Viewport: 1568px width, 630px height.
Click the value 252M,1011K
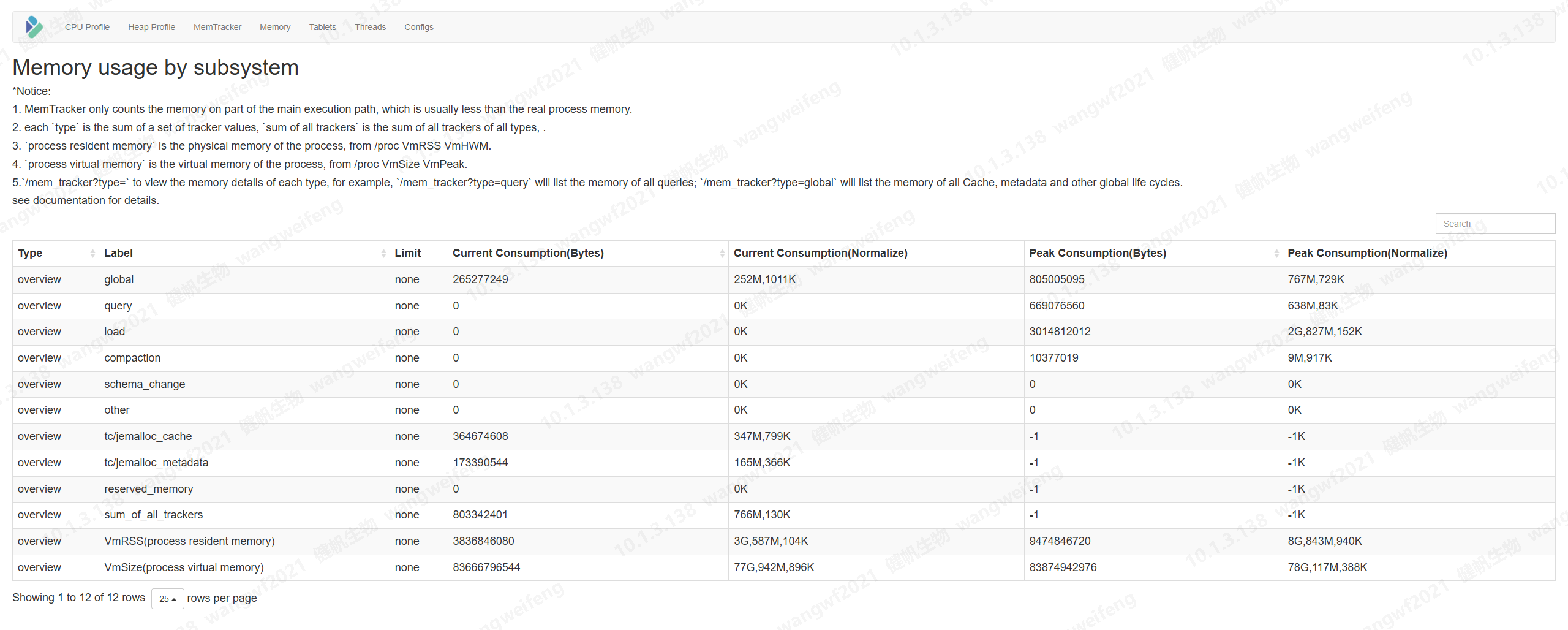[764, 279]
